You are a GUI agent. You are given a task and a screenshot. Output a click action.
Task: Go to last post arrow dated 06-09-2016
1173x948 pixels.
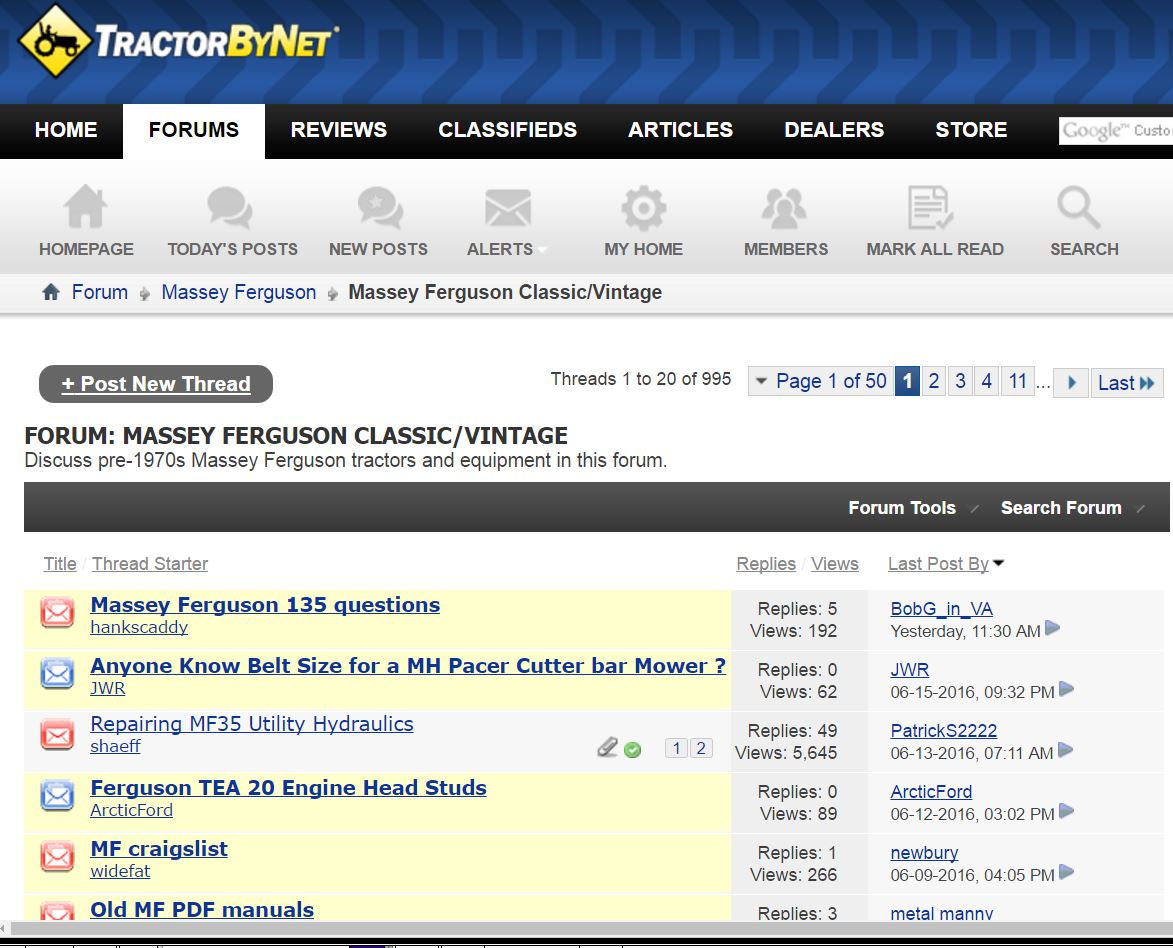point(1067,872)
